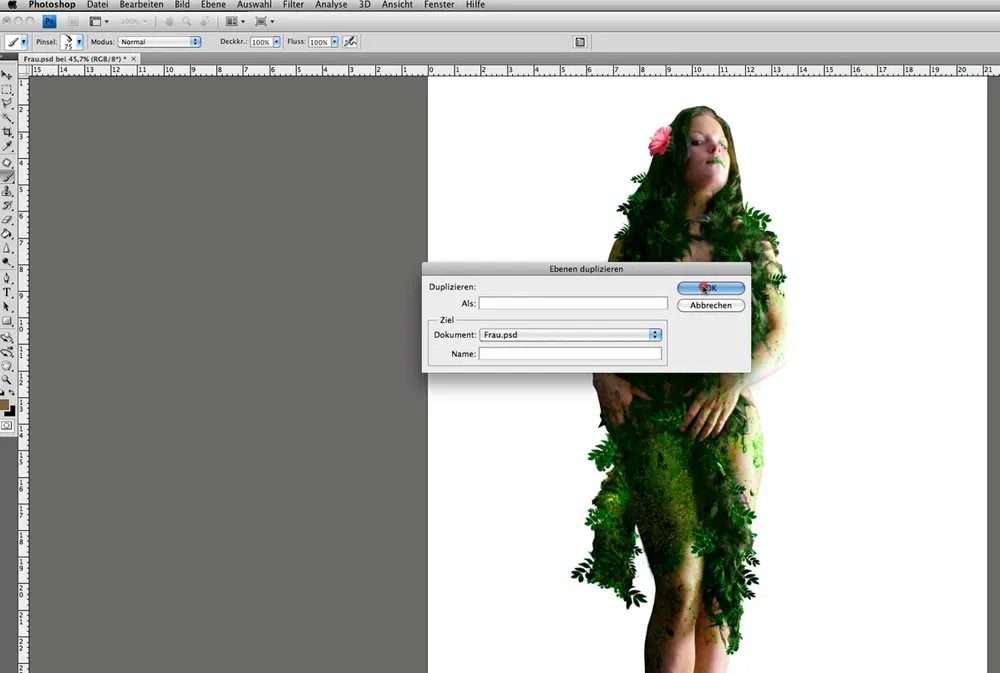This screenshot has width=1000, height=673.
Task: Open the Filter menu
Action: [293, 4]
